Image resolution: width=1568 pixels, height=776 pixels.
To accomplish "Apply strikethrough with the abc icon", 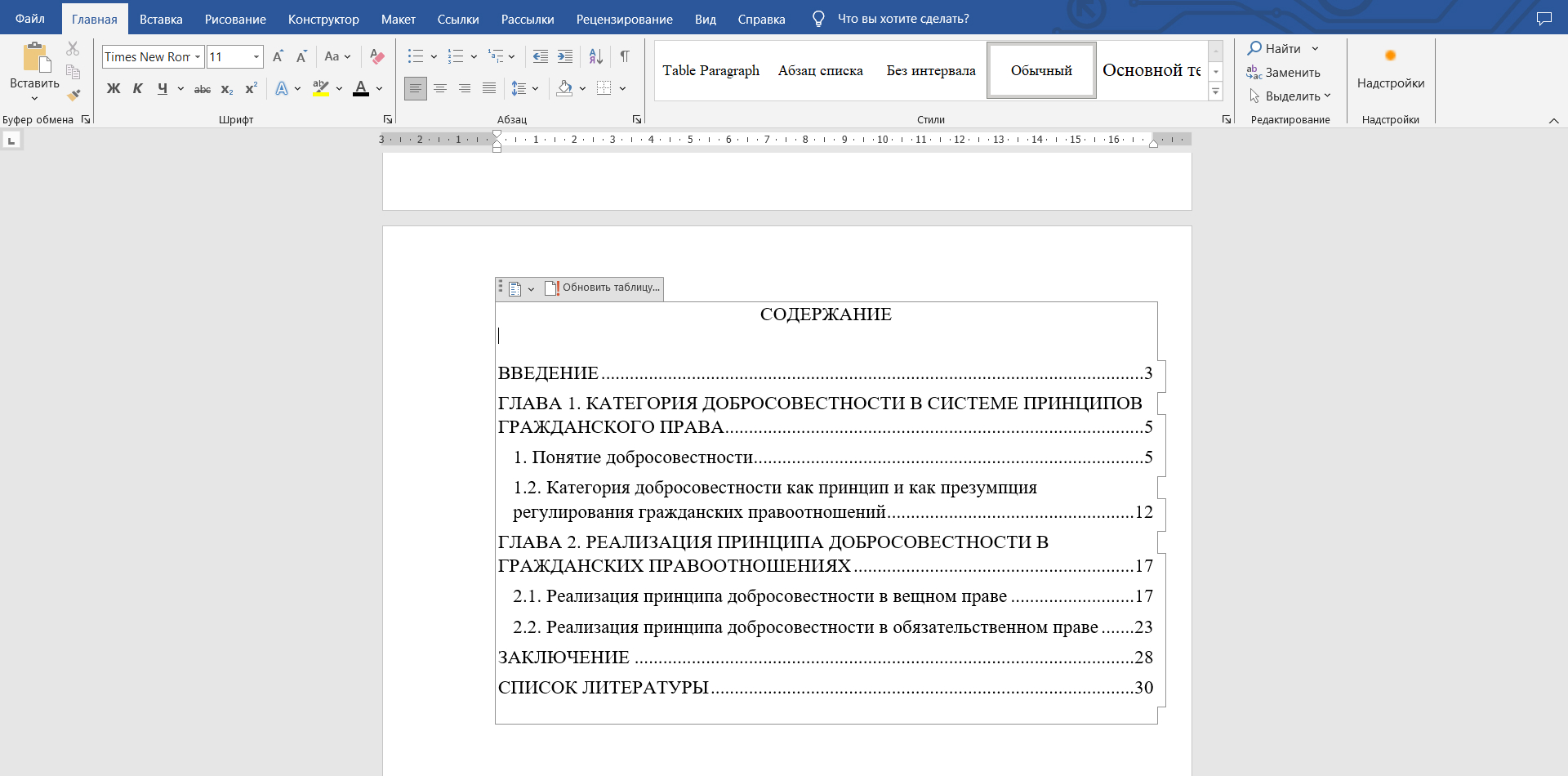I will click(203, 89).
